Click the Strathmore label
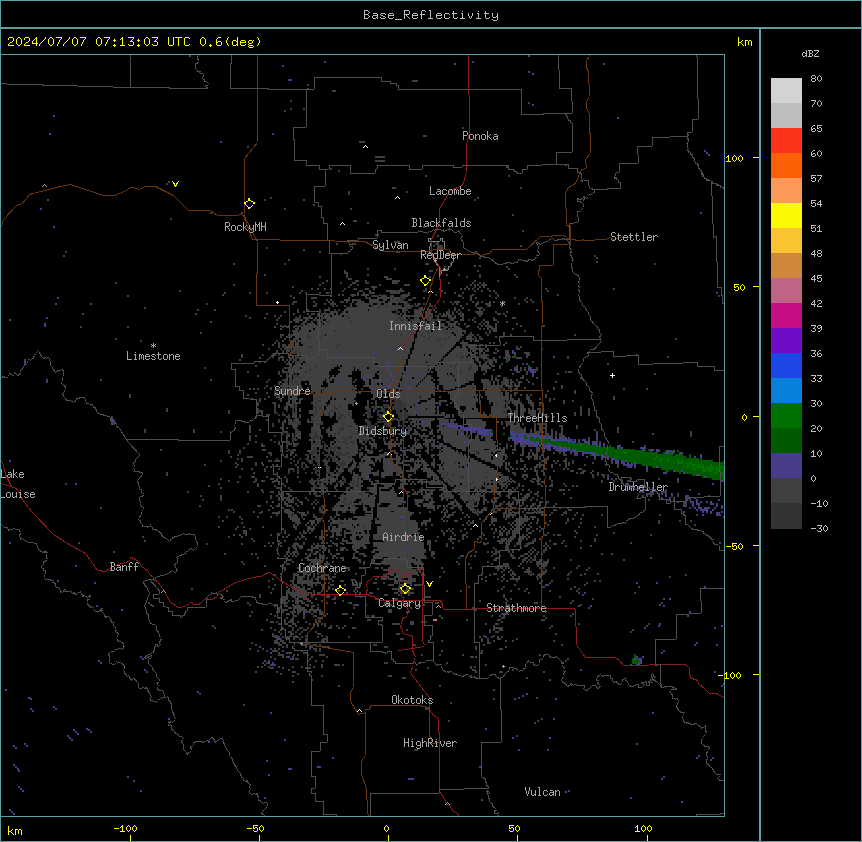This screenshot has height=842, width=862. click(516, 608)
